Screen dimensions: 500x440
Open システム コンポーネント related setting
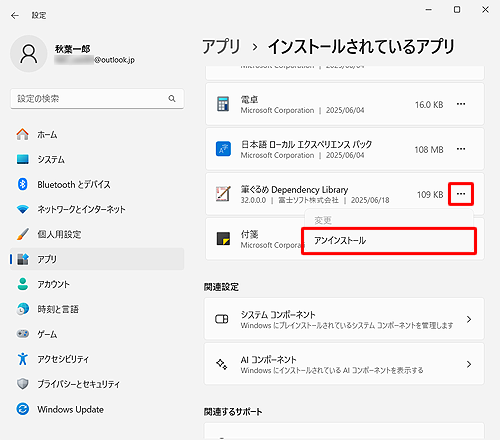[x=344, y=319]
